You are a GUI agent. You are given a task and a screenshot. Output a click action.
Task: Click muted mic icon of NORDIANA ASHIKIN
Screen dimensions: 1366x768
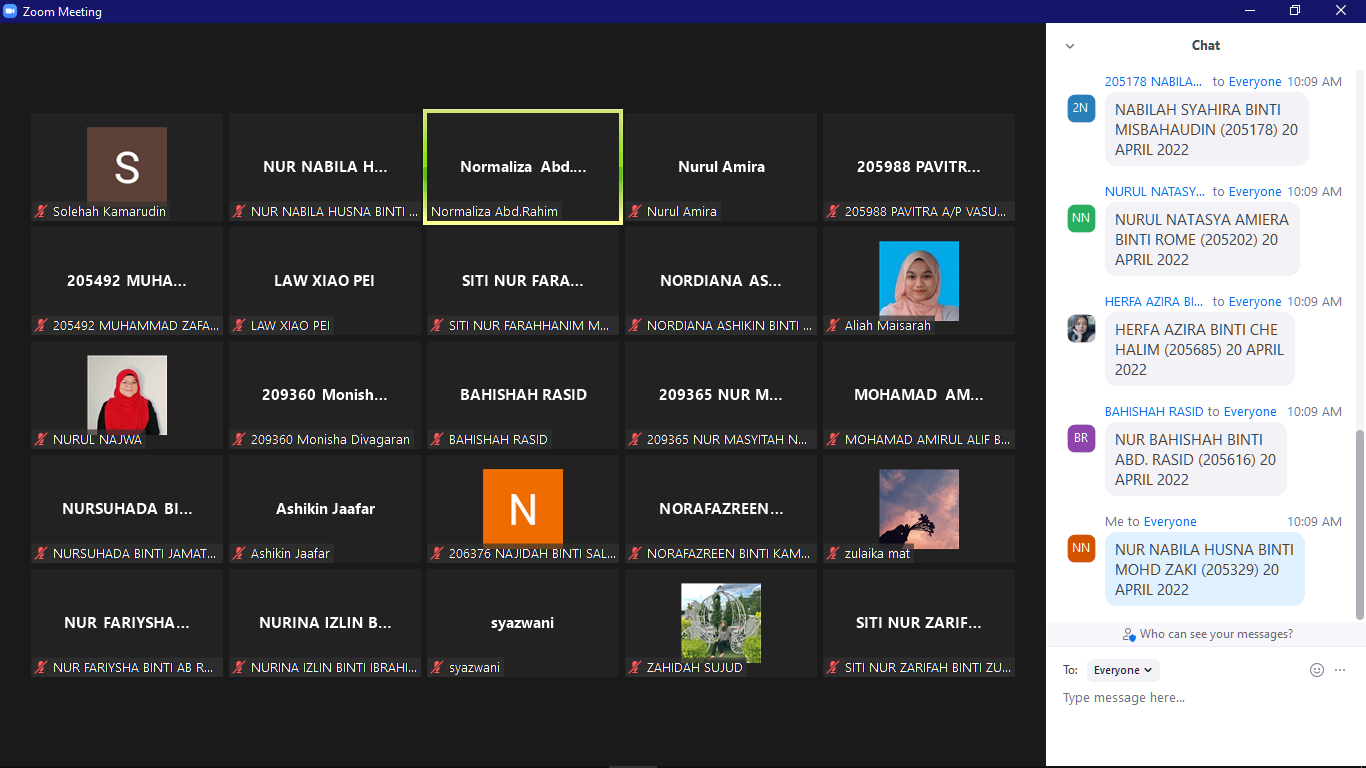tap(636, 326)
